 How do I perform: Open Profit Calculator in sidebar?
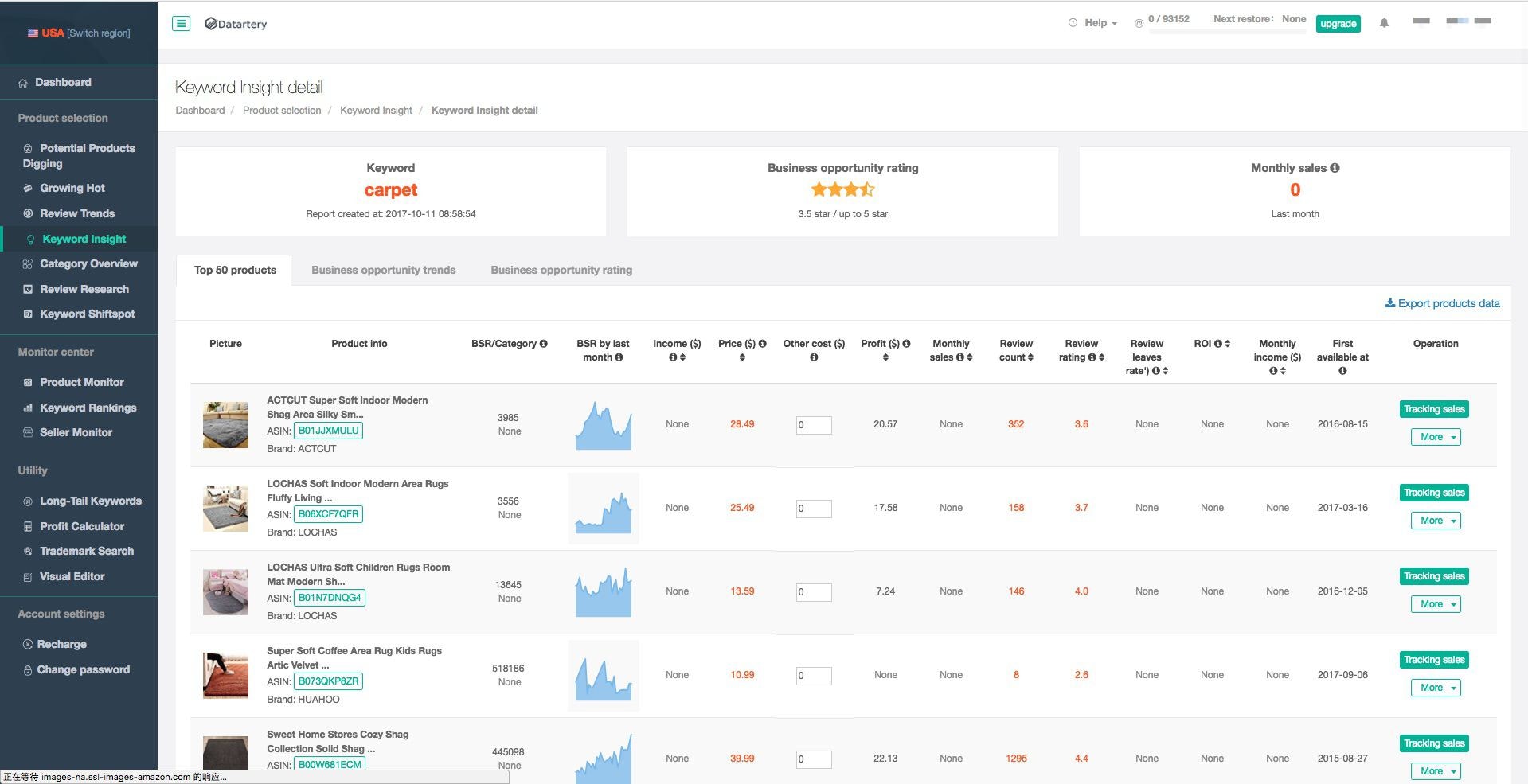click(x=82, y=526)
